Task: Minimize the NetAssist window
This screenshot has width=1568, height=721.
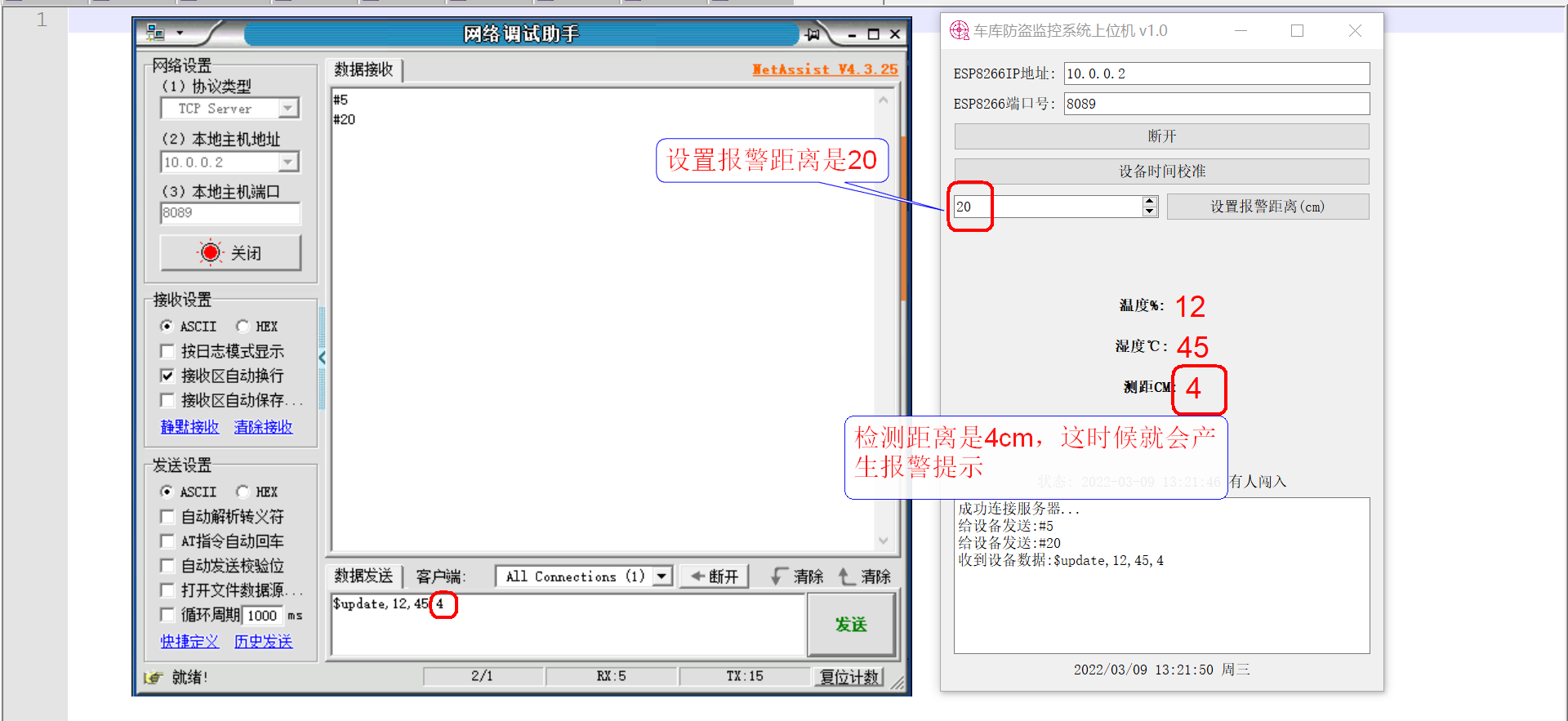Action: (853, 34)
